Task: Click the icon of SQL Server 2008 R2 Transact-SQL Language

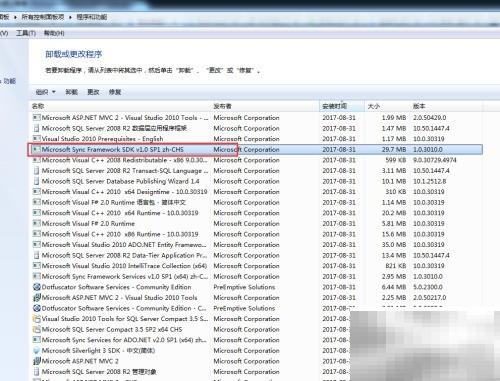Action: [37, 171]
